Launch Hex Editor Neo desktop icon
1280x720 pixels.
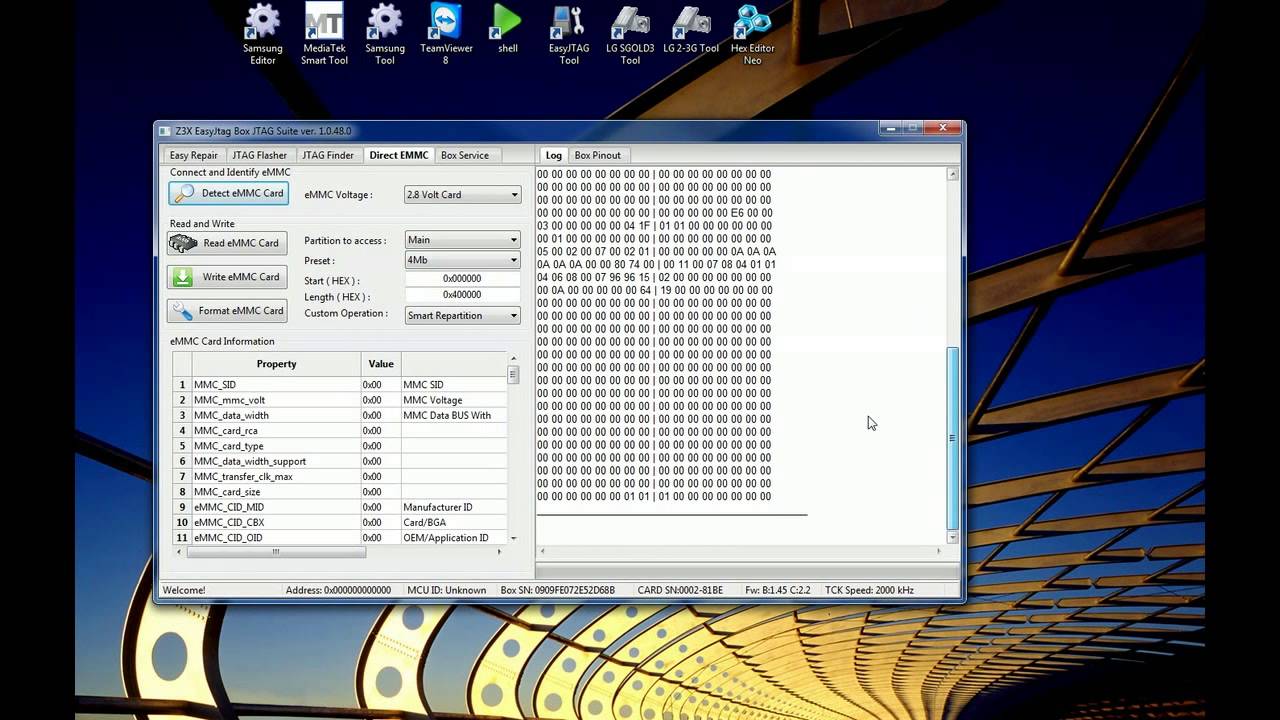753,34
